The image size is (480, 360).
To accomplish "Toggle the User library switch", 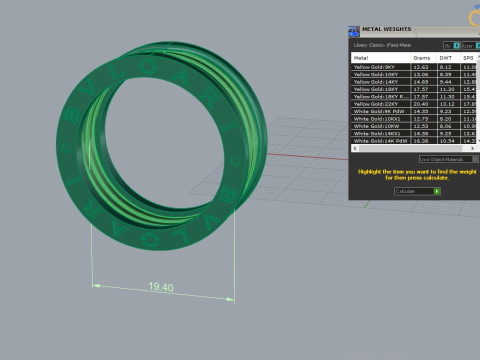I will click(471, 46).
